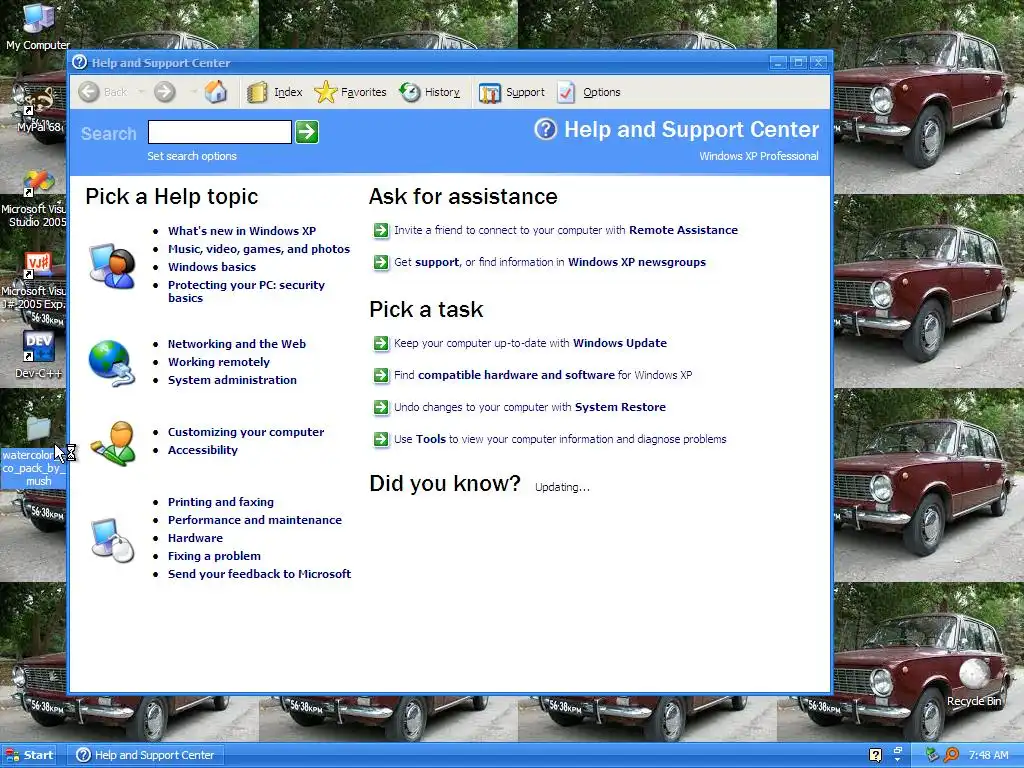1024x768 pixels.
Task: Go to the Home page icon
Action: tap(216, 92)
